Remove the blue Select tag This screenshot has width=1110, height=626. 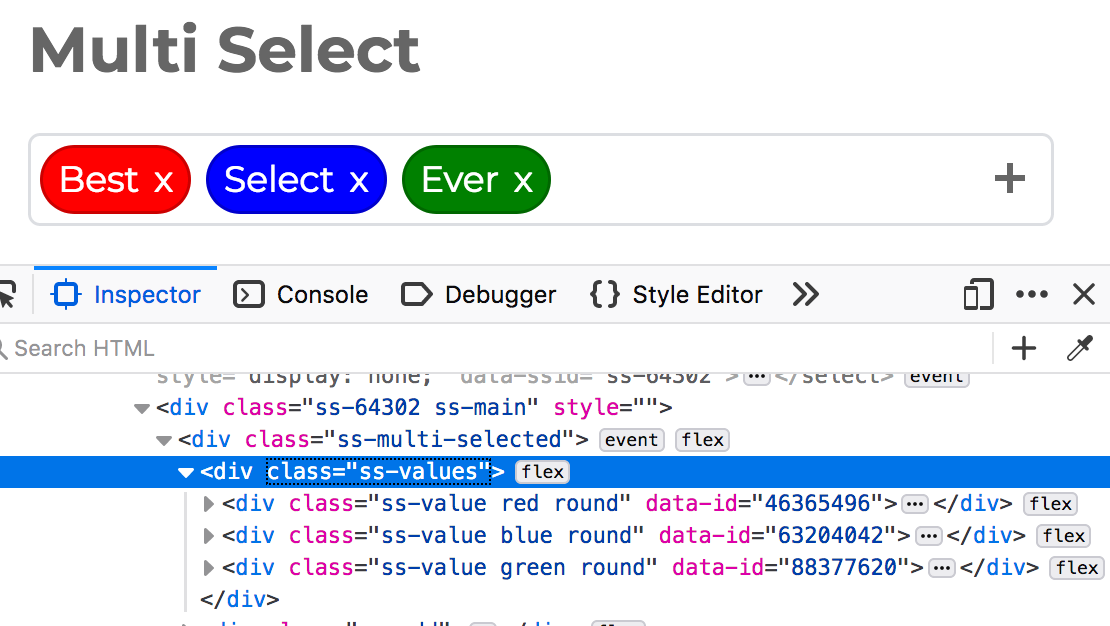[359, 181]
